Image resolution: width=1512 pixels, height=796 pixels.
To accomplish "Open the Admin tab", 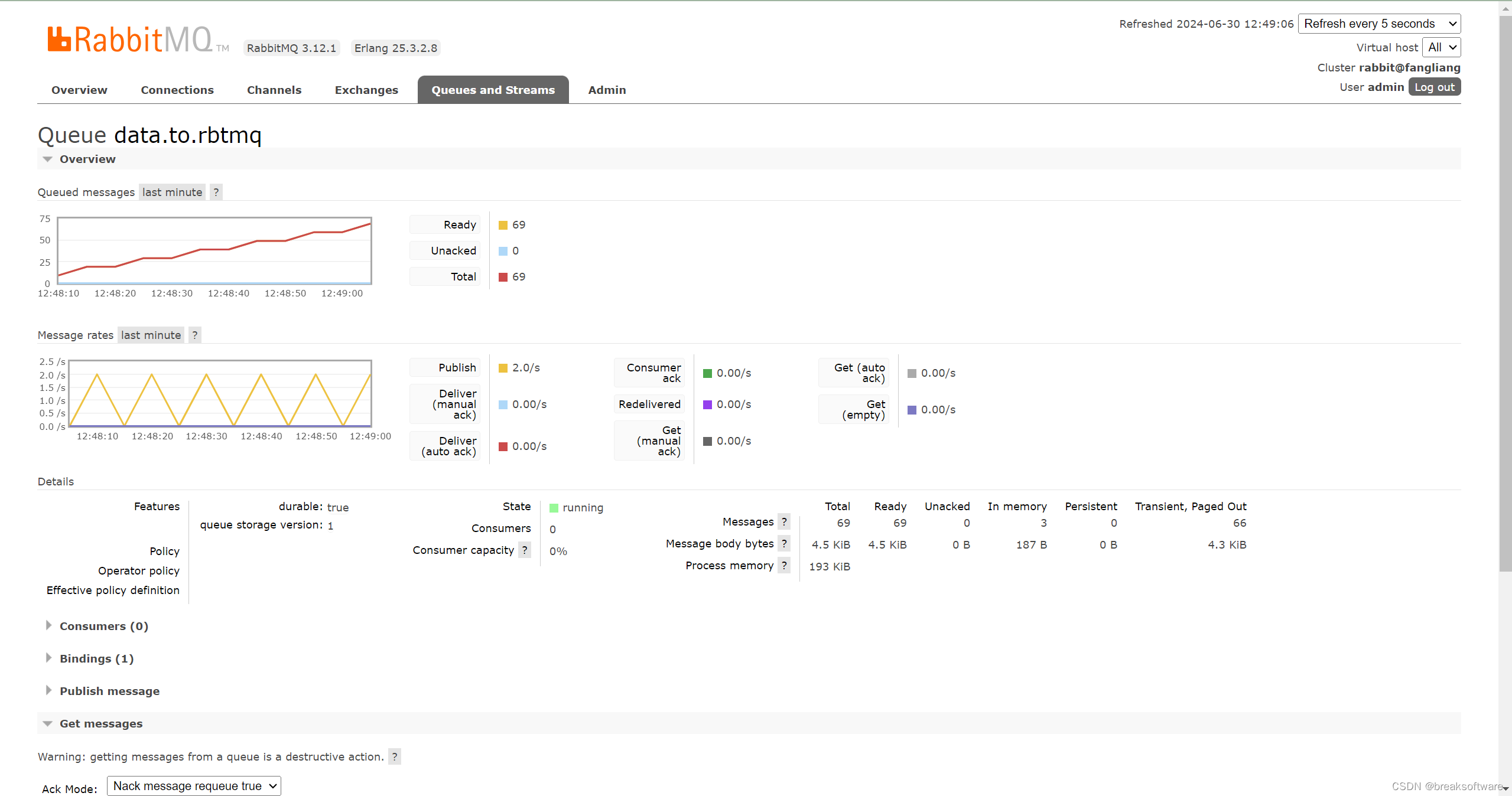I will 607,90.
